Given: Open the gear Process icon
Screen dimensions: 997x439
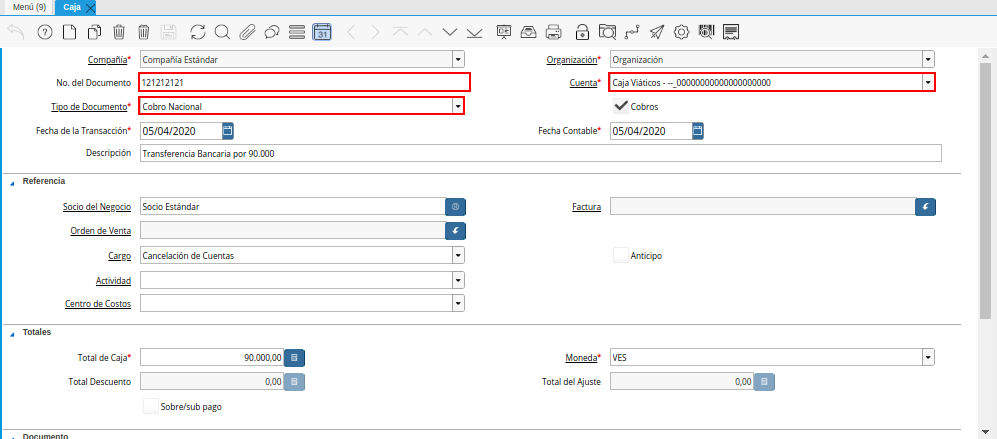Looking at the screenshot, I should (x=682, y=32).
